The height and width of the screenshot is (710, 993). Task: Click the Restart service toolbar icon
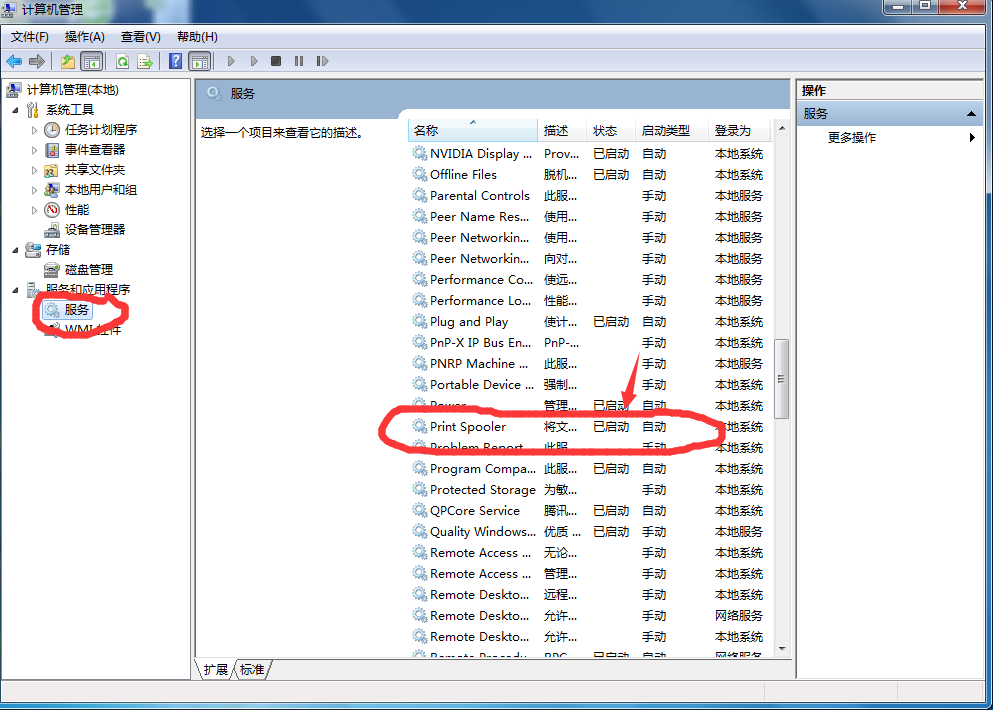(322, 61)
